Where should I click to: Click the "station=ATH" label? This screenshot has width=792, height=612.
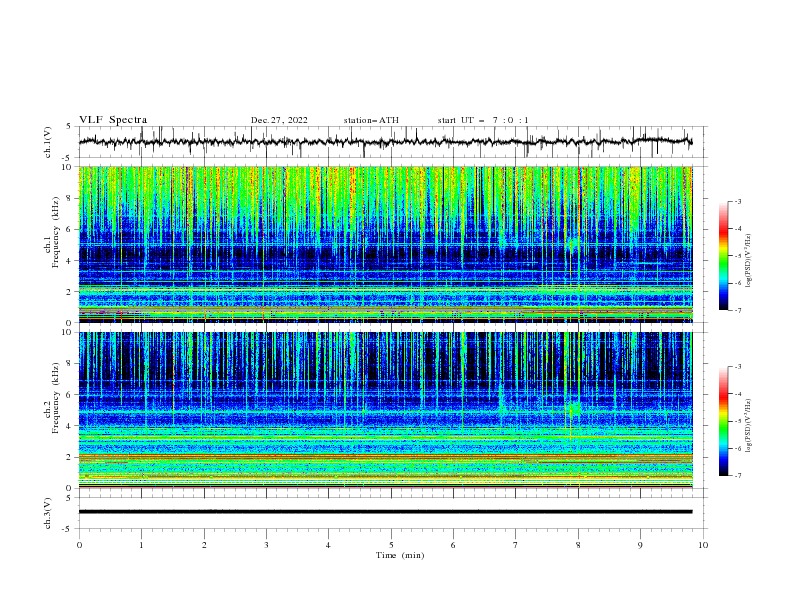click(371, 120)
